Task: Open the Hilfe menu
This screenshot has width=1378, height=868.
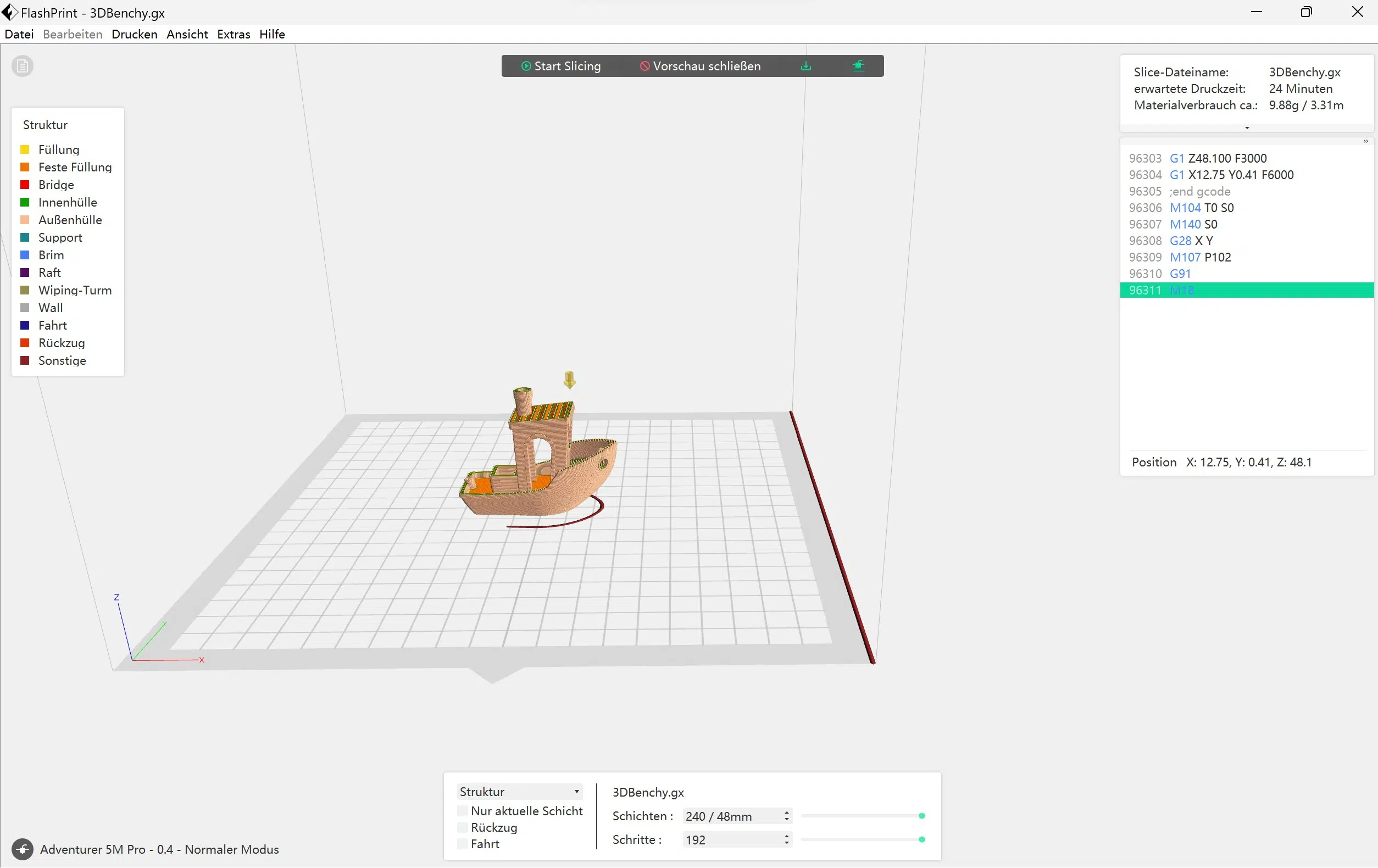Action: (272, 34)
